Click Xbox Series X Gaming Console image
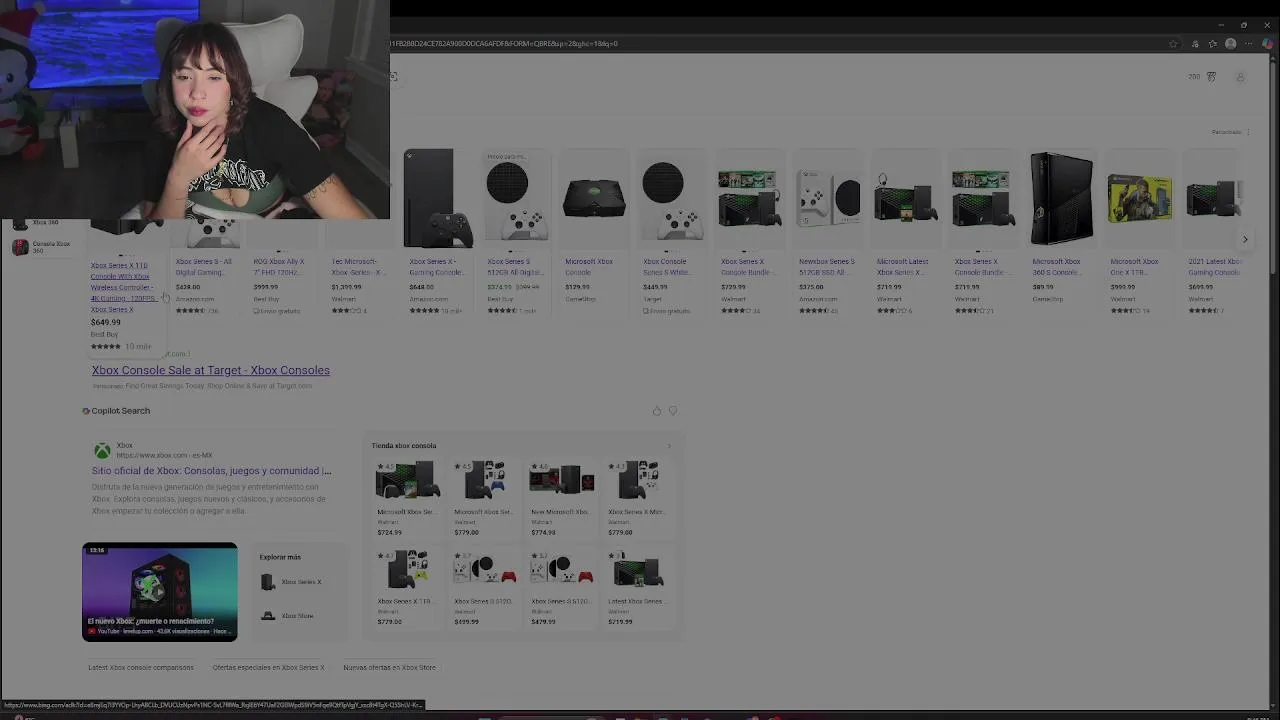This screenshot has height=720, width=1280. coord(437,198)
